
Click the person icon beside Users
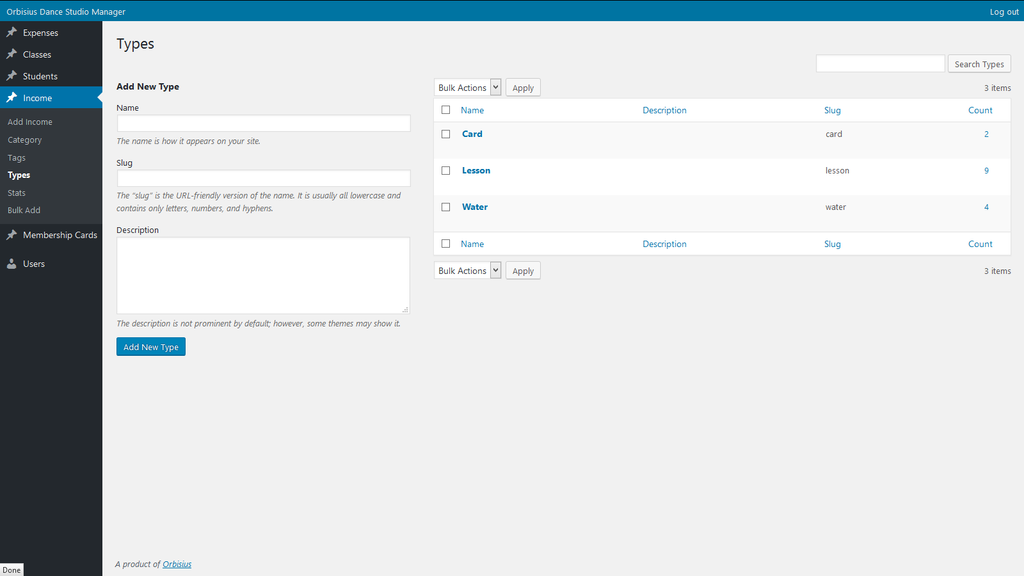point(12,264)
